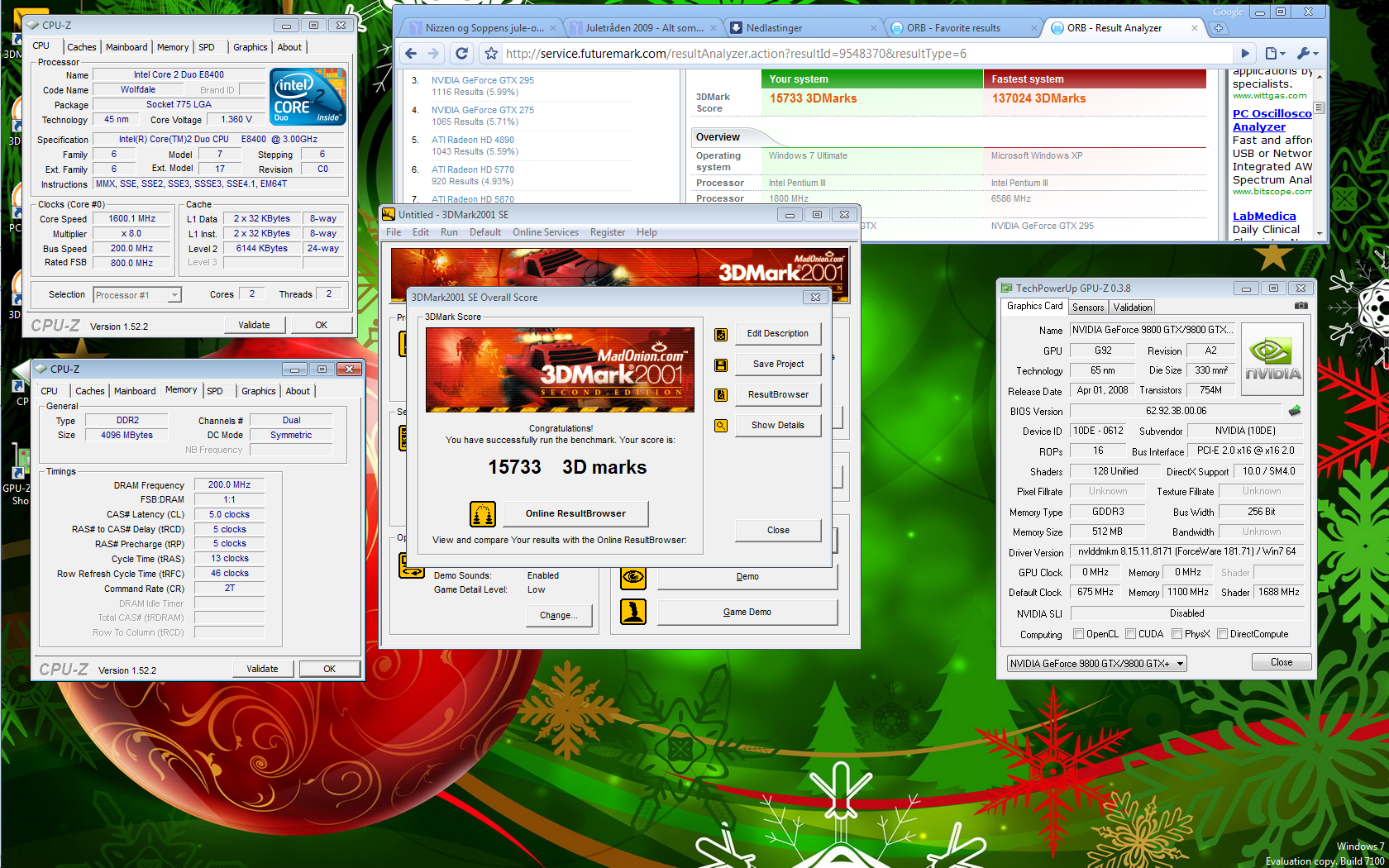
Task: Click the GPU-Z camera screenshot icon
Action: pos(1301,306)
